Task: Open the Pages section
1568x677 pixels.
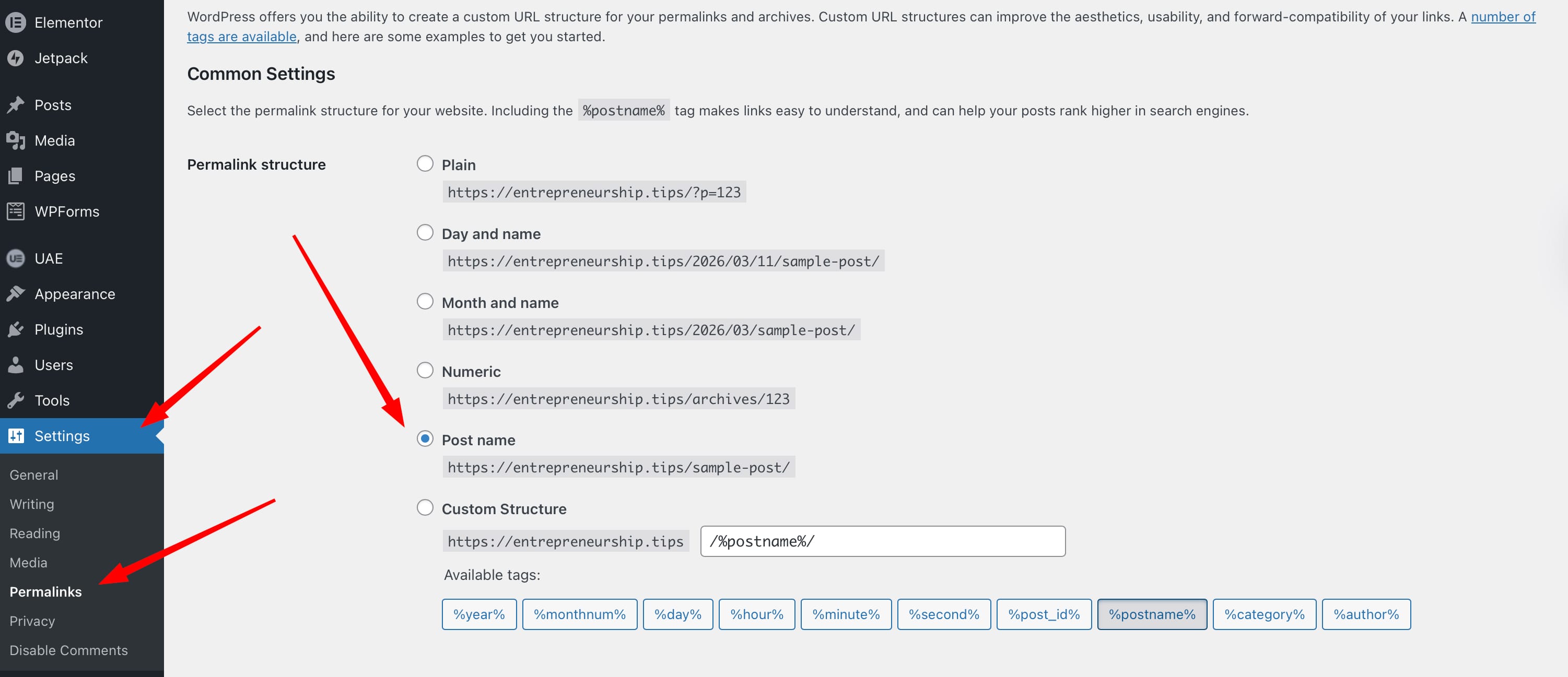Action: coord(54,175)
